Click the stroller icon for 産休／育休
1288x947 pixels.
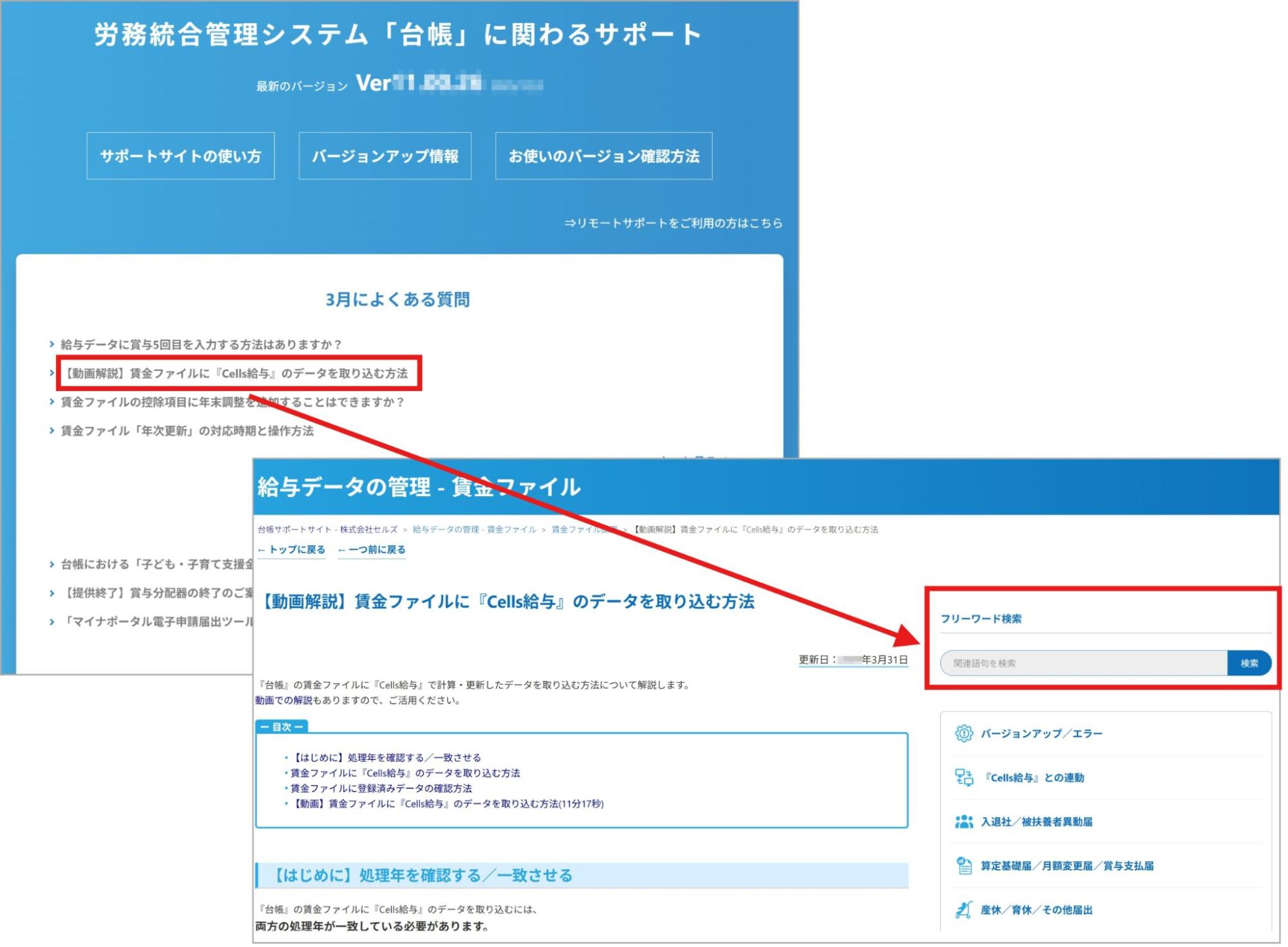pyautogui.click(x=963, y=910)
